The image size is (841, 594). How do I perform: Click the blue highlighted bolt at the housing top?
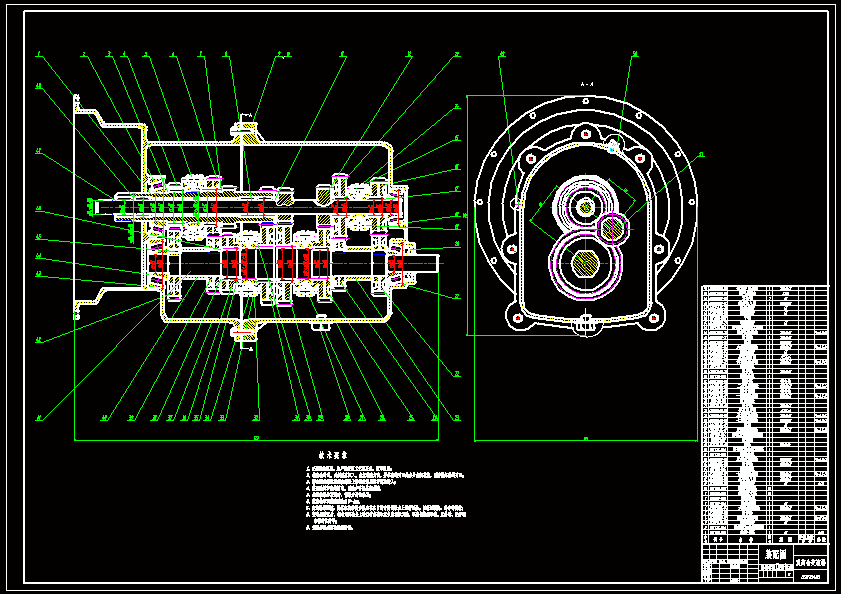click(x=612, y=146)
